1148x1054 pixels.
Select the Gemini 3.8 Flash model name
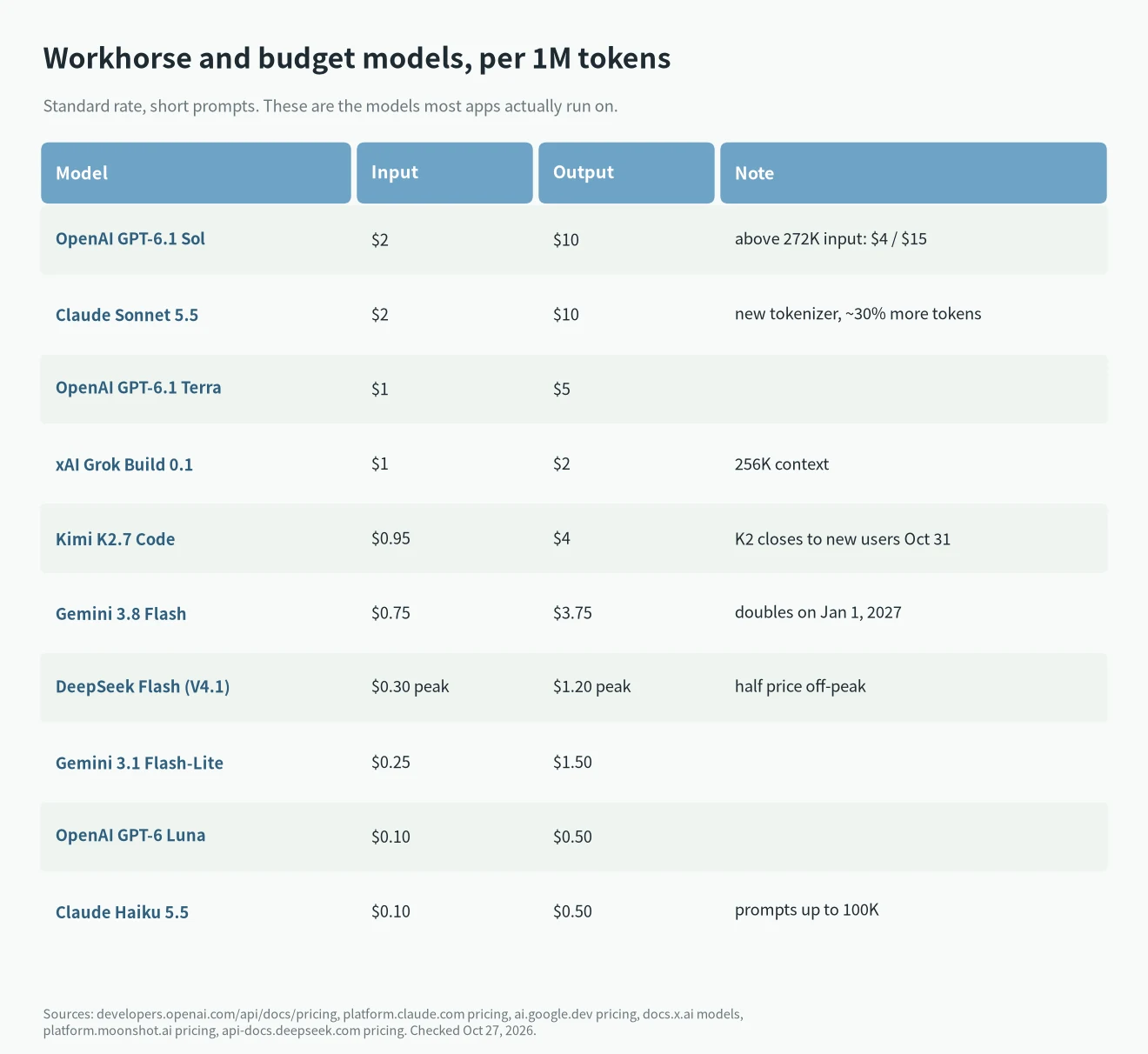(121, 614)
